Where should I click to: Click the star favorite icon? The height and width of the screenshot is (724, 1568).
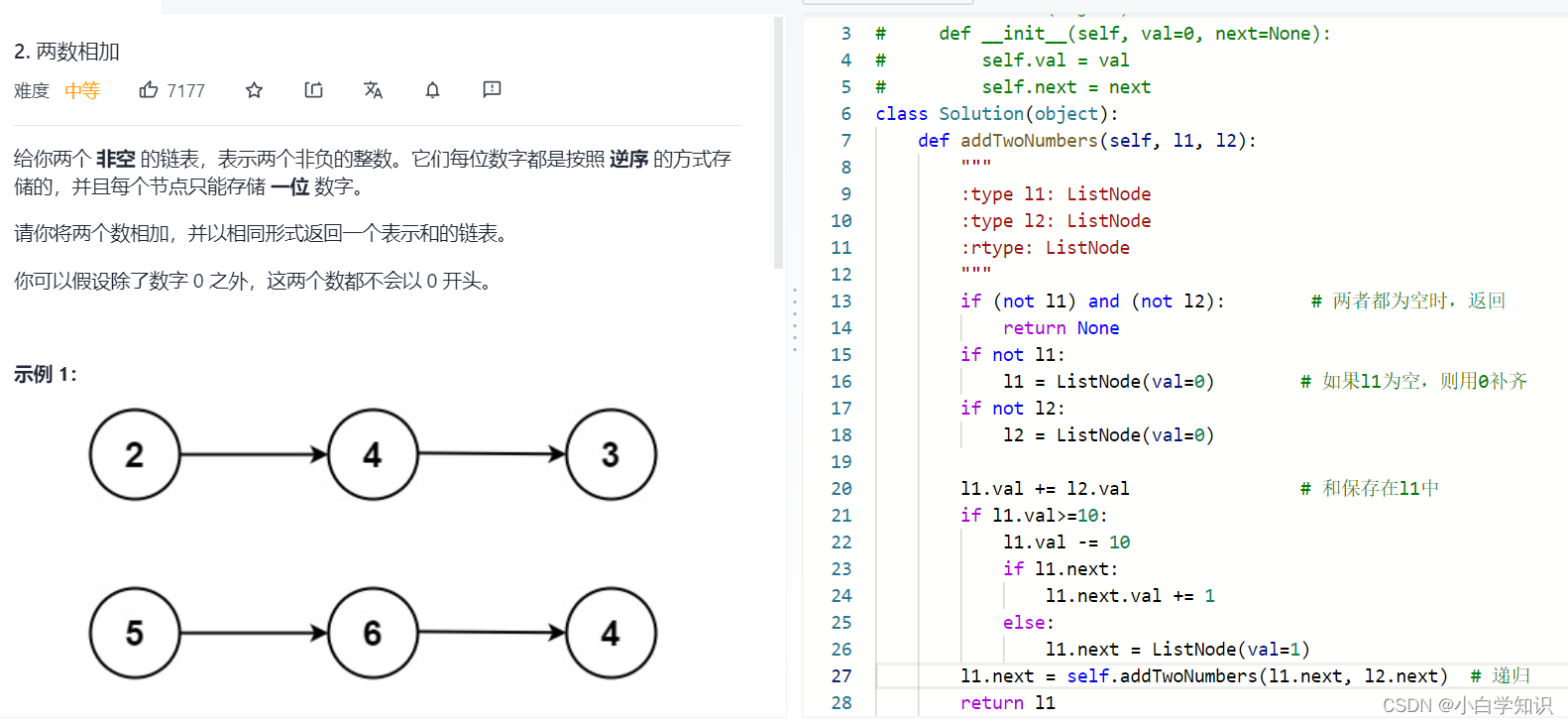tap(254, 90)
